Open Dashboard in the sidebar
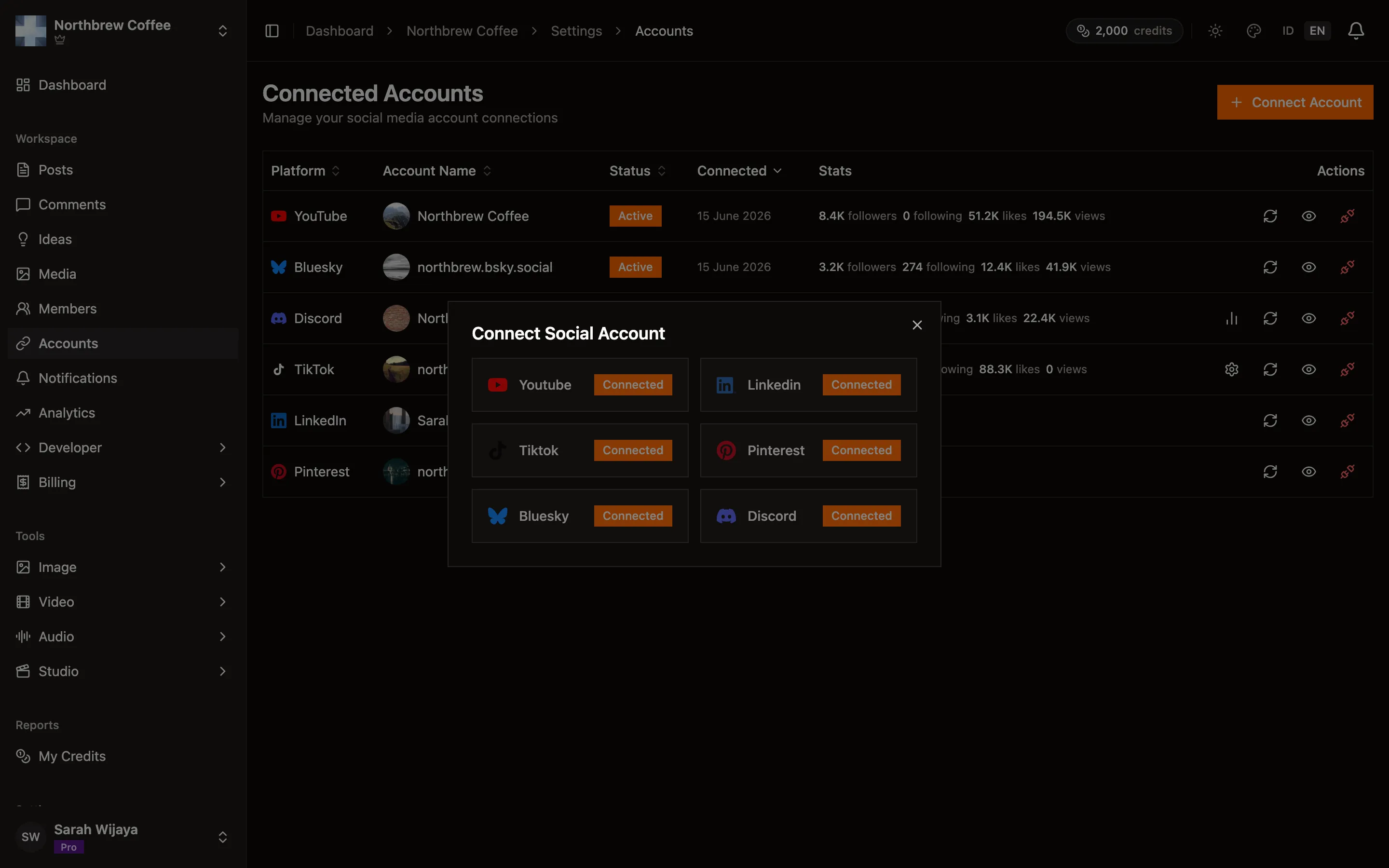 click(123, 85)
